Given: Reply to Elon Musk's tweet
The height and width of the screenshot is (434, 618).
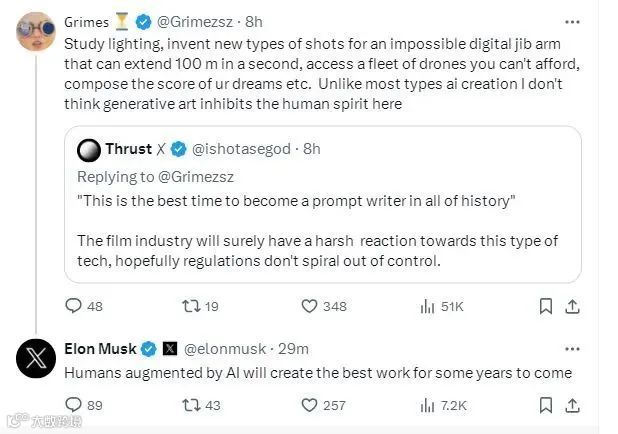Looking at the screenshot, I should [73, 404].
